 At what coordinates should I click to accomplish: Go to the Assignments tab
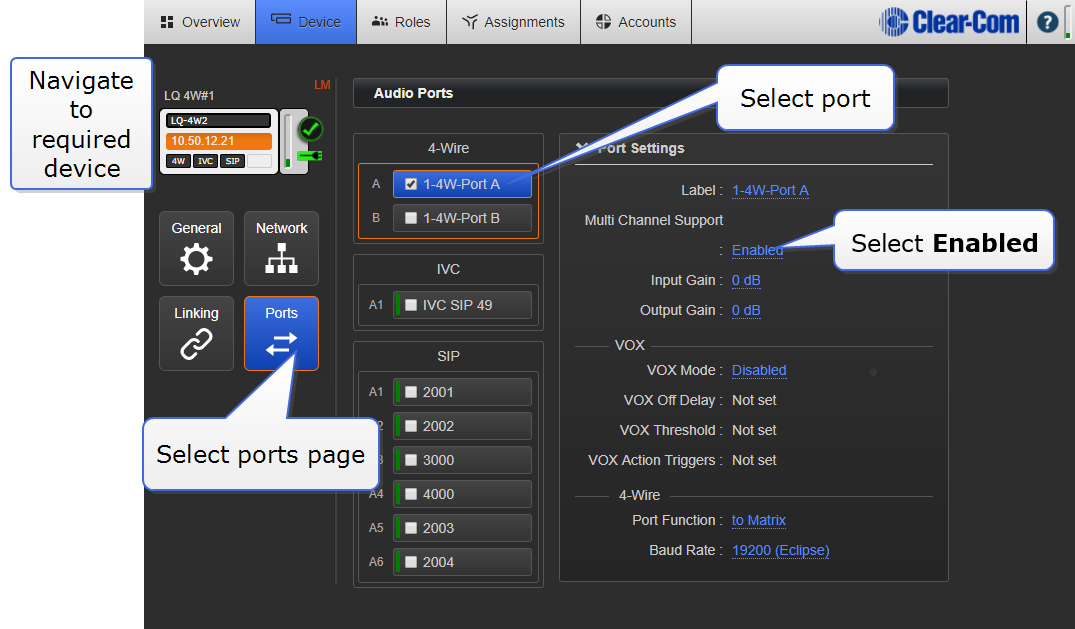point(513,22)
